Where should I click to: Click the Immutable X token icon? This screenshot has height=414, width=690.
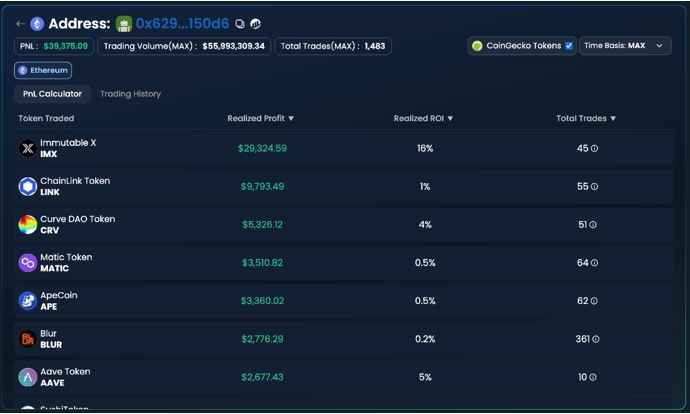27,148
